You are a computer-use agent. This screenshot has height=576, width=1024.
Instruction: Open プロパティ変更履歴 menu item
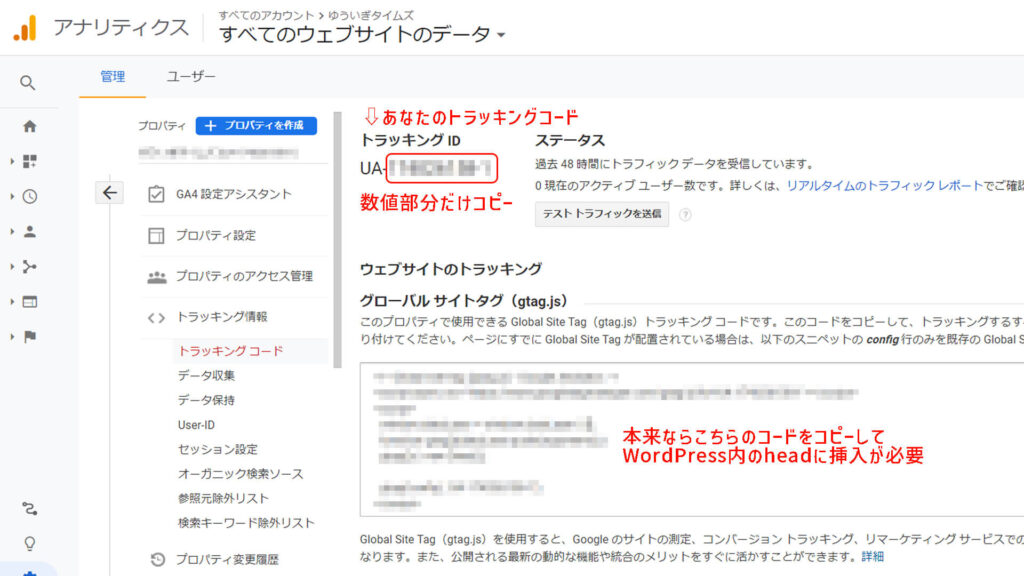pyautogui.click(x=227, y=560)
